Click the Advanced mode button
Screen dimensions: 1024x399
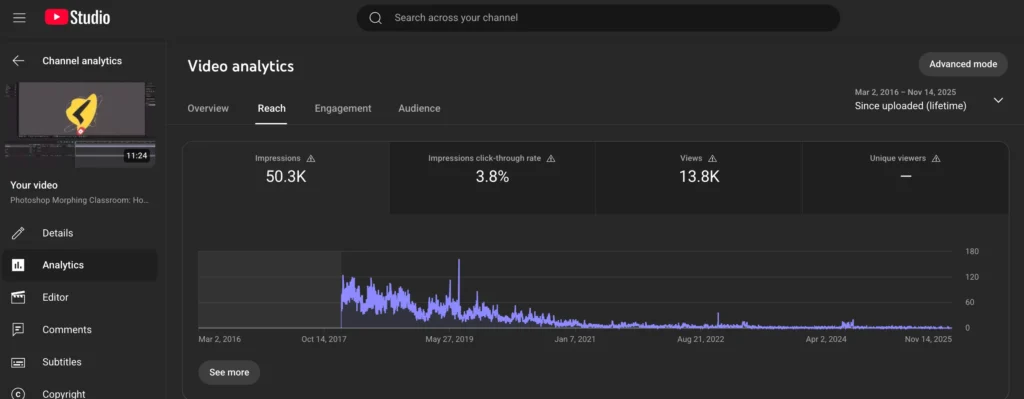pos(963,64)
